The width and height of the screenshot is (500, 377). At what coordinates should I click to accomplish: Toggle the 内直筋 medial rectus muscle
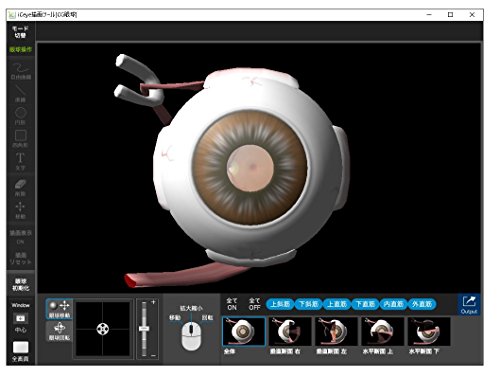pos(394,304)
